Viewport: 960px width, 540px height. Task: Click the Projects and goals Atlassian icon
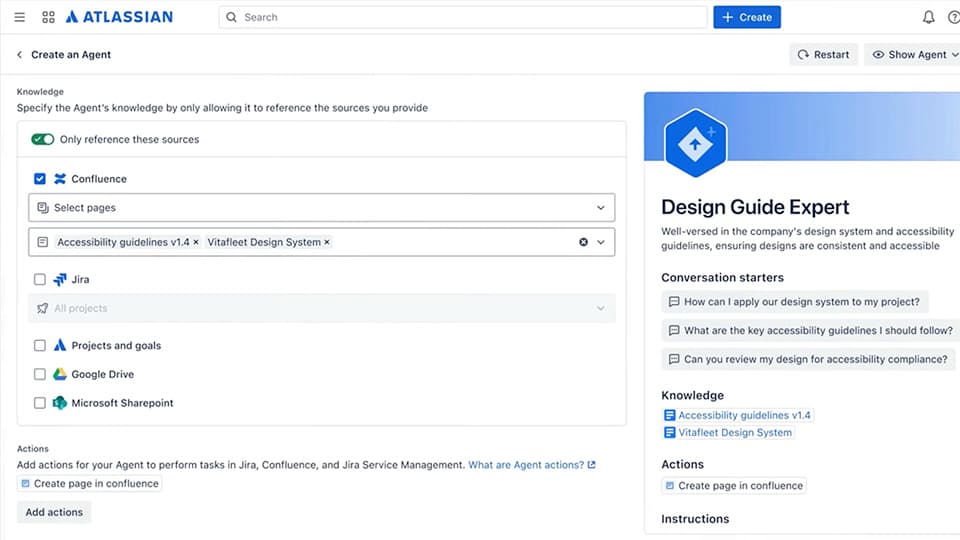60,345
